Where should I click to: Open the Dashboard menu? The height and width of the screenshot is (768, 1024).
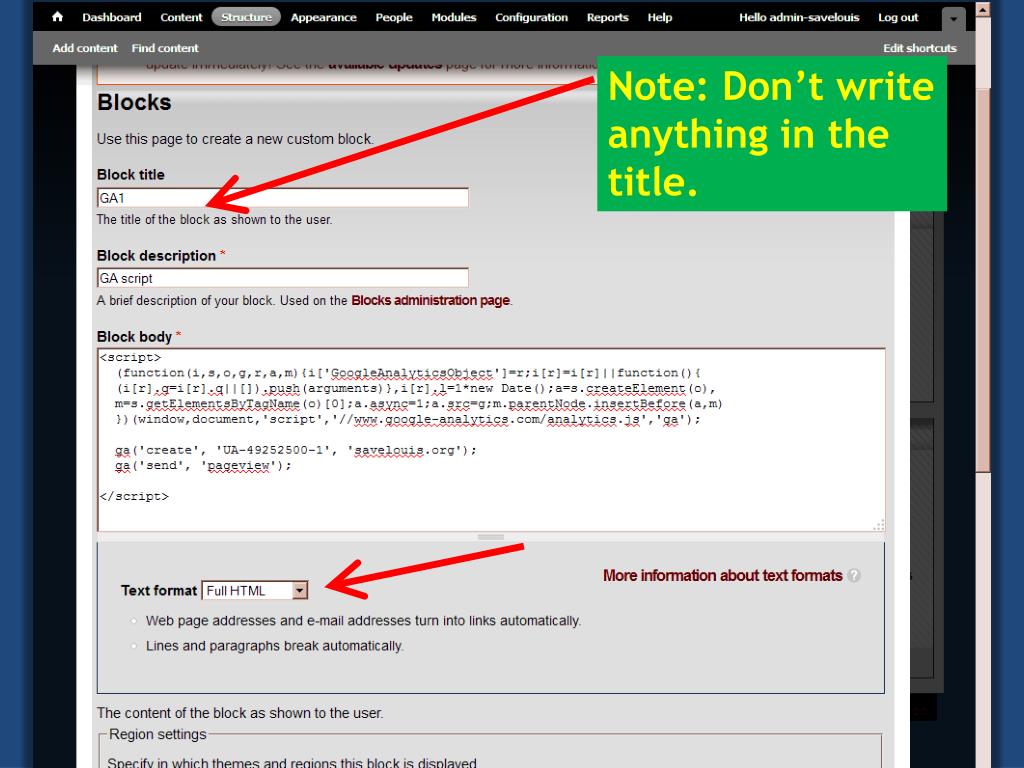click(112, 18)
